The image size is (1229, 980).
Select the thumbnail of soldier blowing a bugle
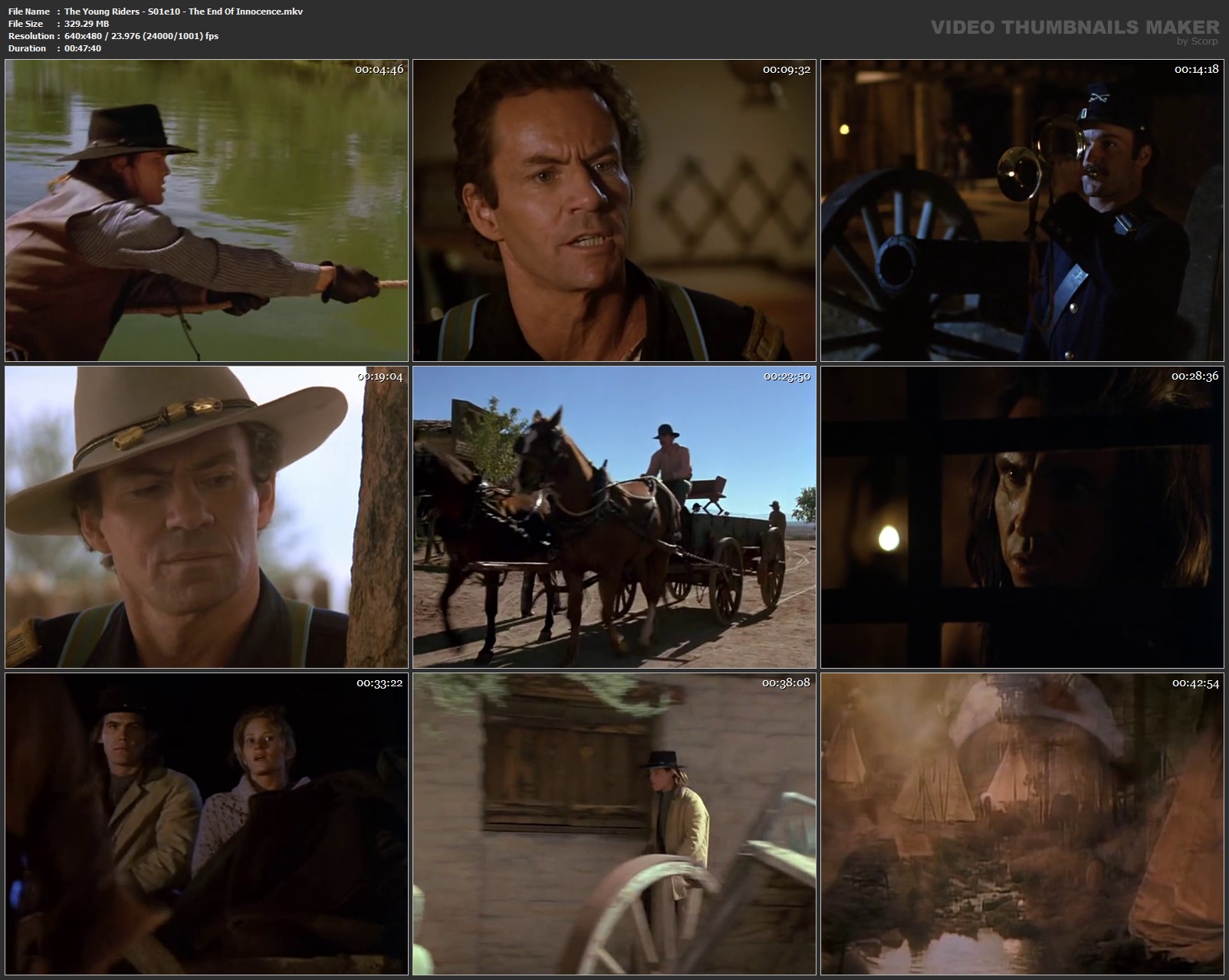pyautogui.click(x=1022, y=210)
